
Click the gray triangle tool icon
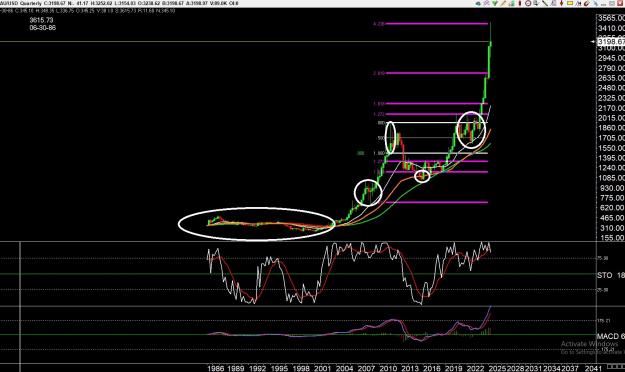(x=553, y=3)
